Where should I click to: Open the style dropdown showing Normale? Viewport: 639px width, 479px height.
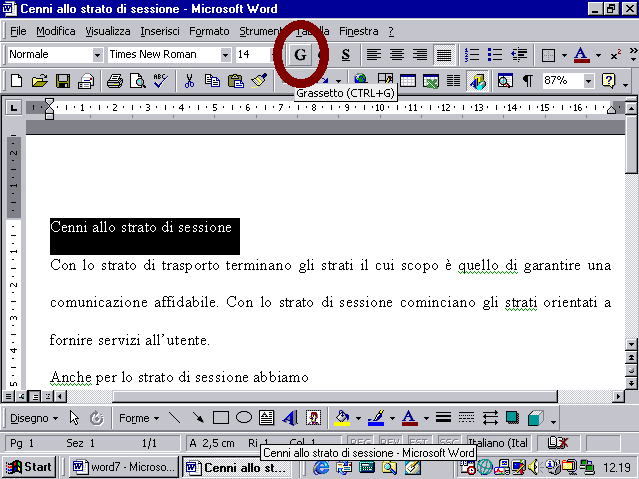97,54
